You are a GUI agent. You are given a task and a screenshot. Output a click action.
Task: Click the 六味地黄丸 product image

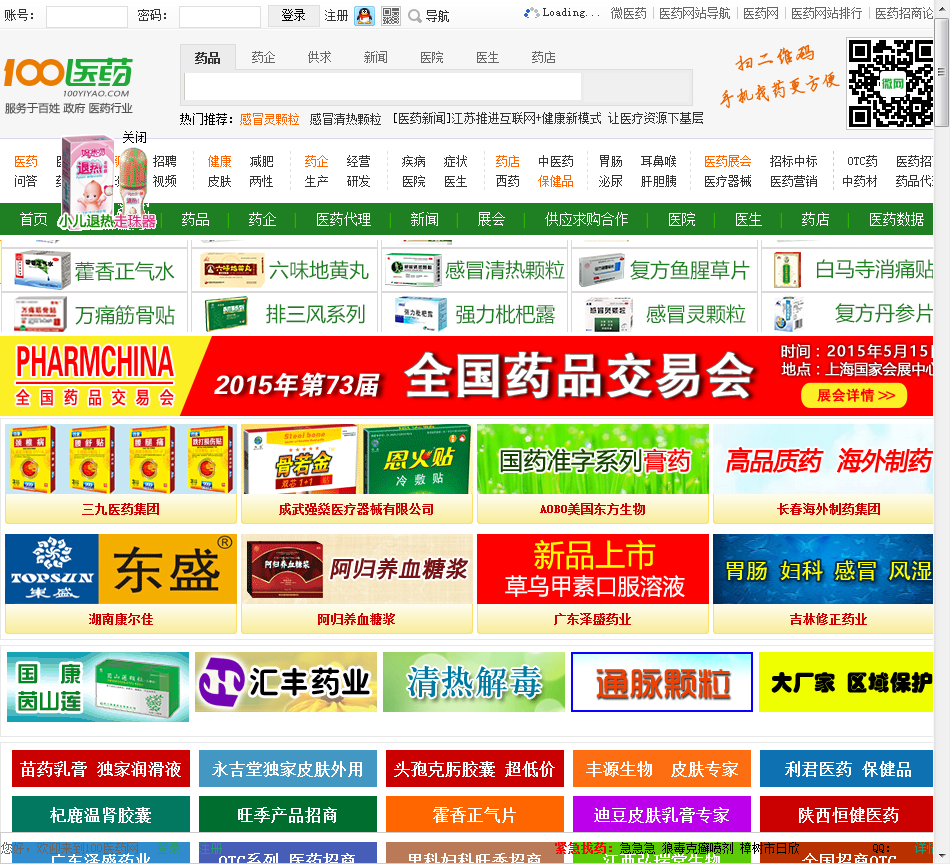pyautogui.click(x=232, y=270)
